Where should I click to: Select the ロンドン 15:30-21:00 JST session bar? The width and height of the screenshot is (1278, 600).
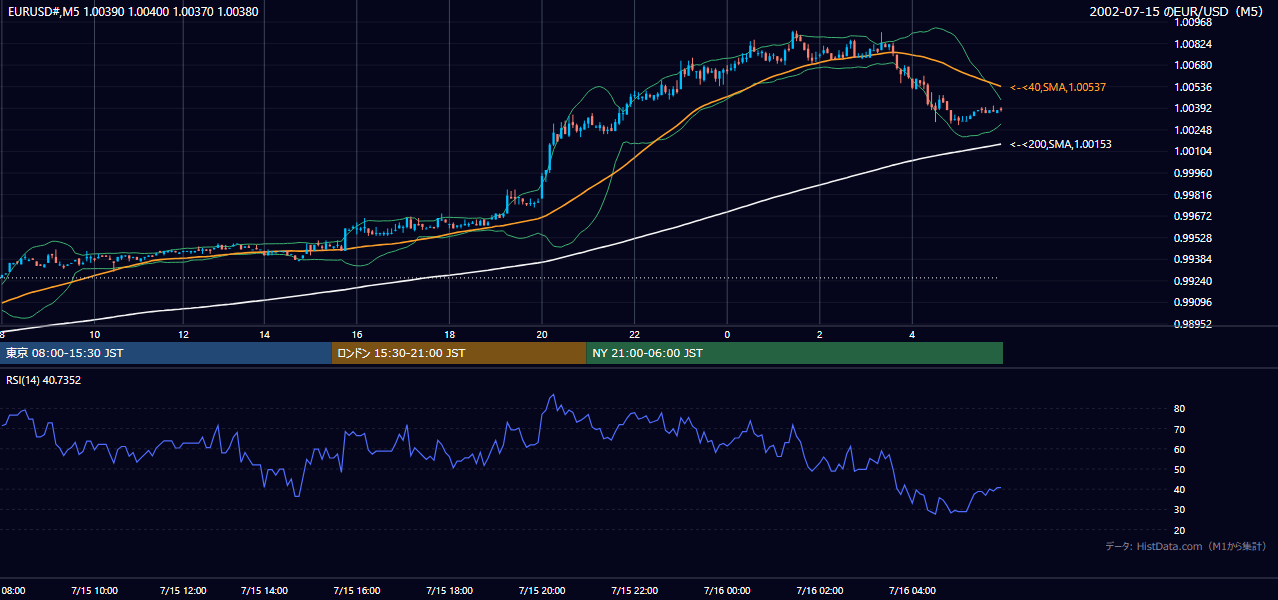(x=459, y=353)
